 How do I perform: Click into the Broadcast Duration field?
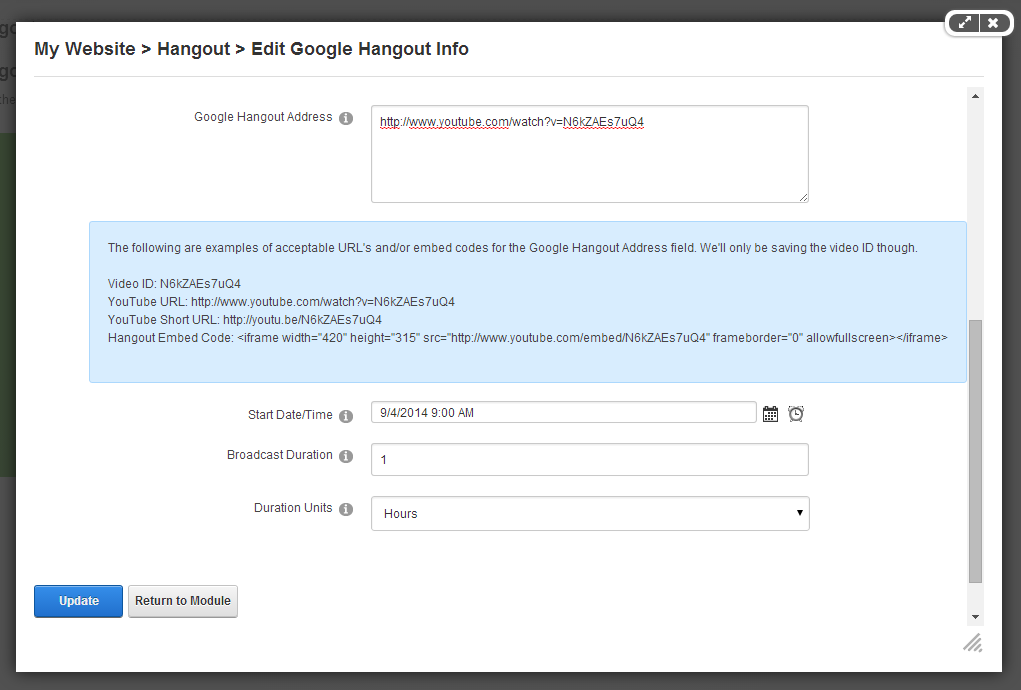coord(590,460)
